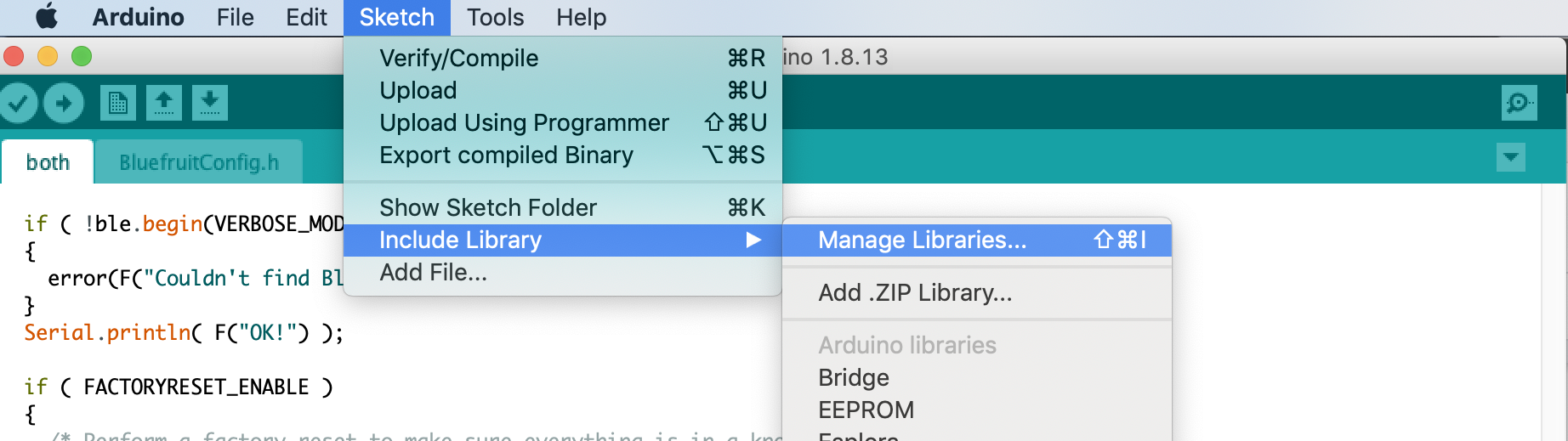Image resolution: width=1568 pixels, height=441 pixels.
Task: Switch to the BluefruitConfig.h tab
Action: coord(199,162)
